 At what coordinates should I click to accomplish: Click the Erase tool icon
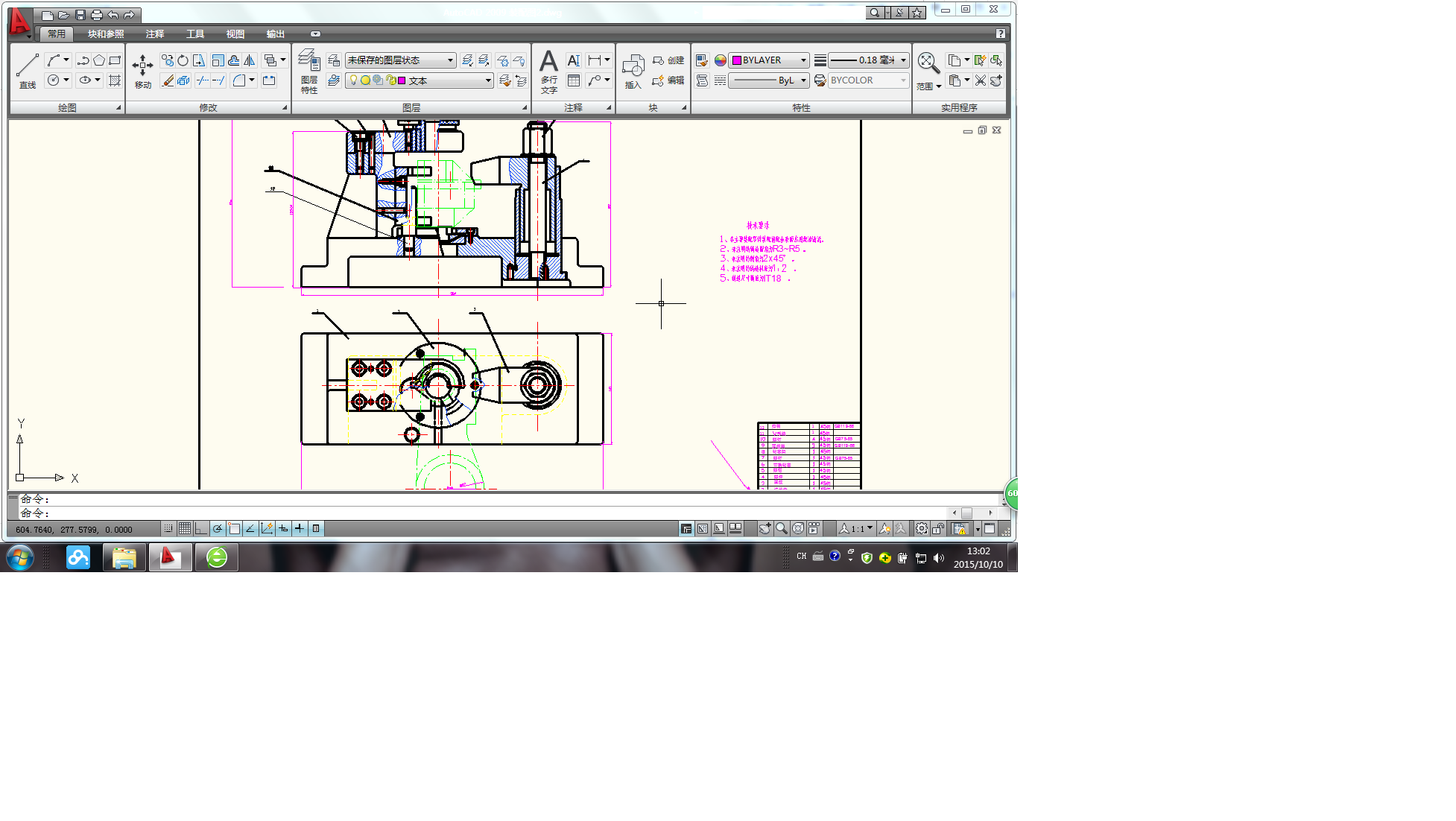pos(168,80)
